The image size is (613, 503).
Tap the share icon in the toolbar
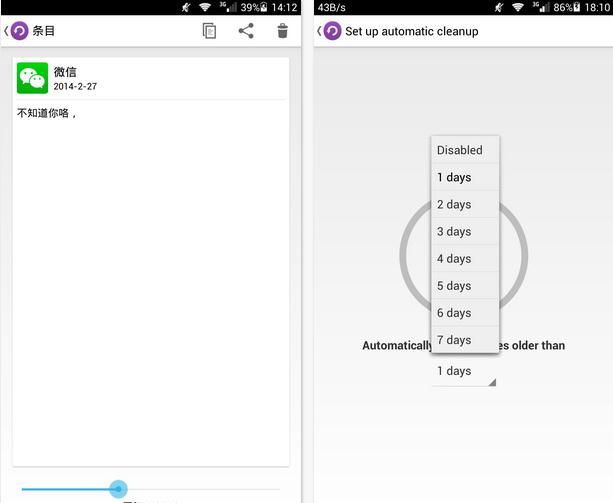click(x=246, y=31)
